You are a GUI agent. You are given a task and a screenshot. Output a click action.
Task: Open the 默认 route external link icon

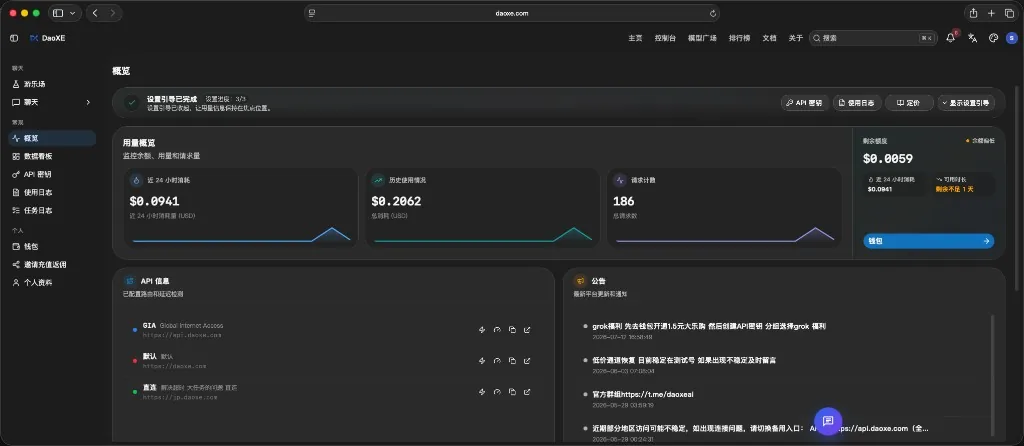pyautogui.click(x=527, y=360)
